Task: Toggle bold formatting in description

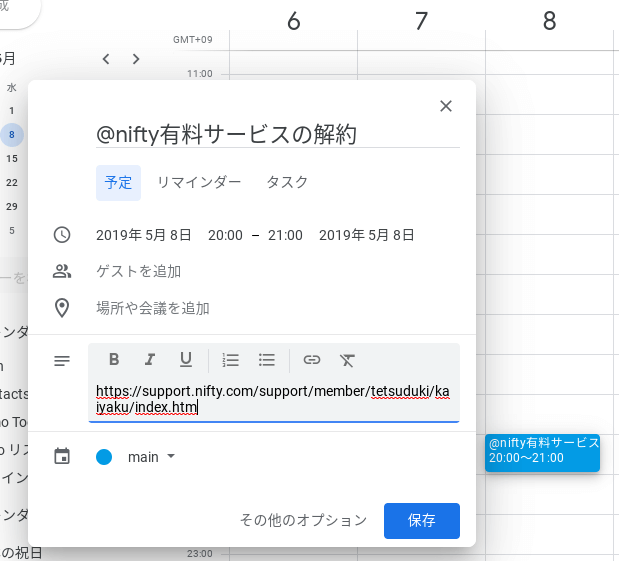Action: click(114, 360)
